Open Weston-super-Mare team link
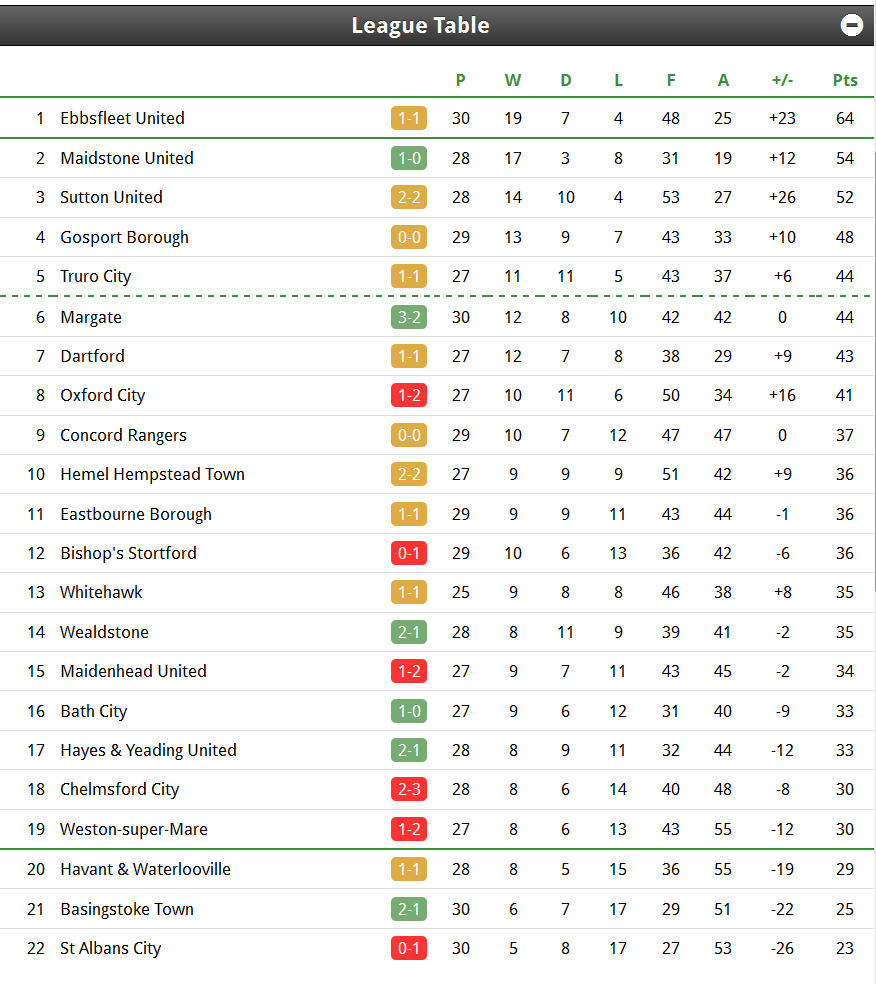This screenshot has width=876, height=984. click(x=134, y=829)
